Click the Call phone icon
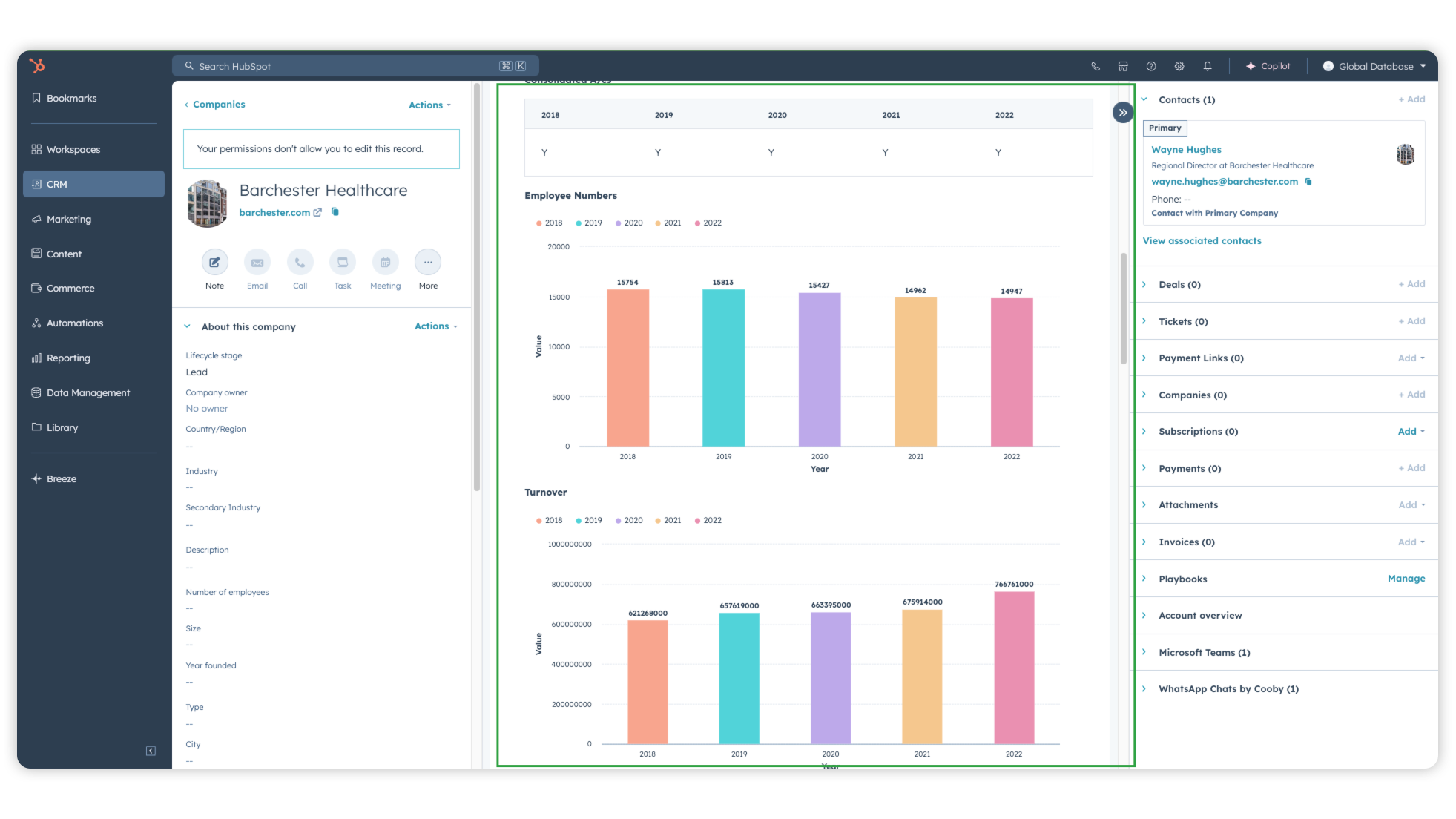 300,262
